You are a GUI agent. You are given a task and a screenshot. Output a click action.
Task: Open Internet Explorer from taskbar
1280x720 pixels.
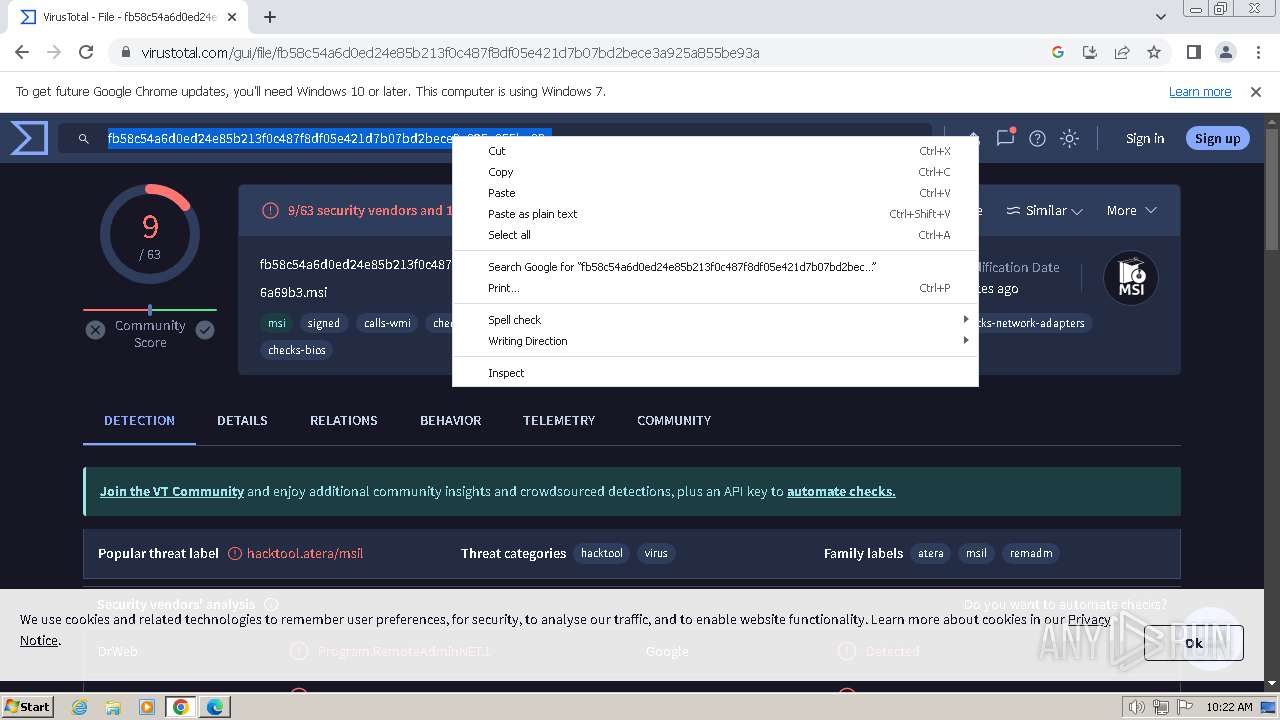(79, 707)
